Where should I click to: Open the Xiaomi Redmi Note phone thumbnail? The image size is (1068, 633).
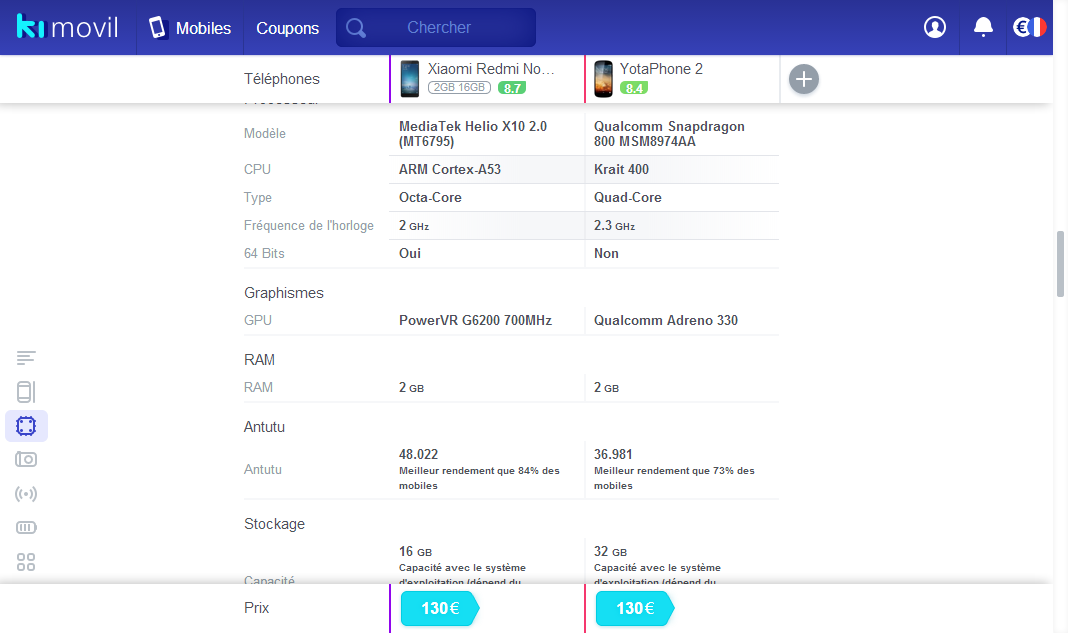[x=409, y=79]
